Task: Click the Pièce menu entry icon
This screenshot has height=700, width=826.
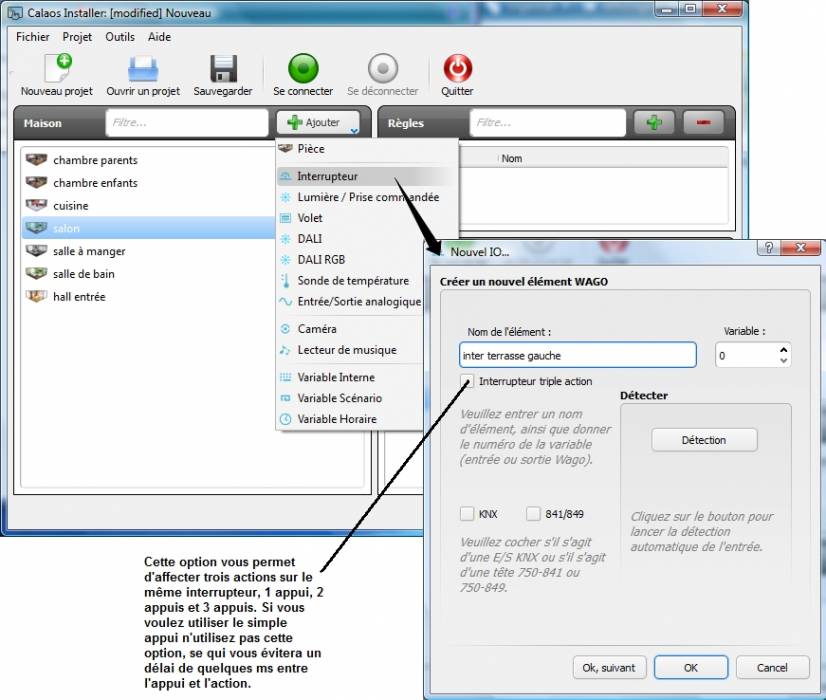Action: tap(286, 149)
